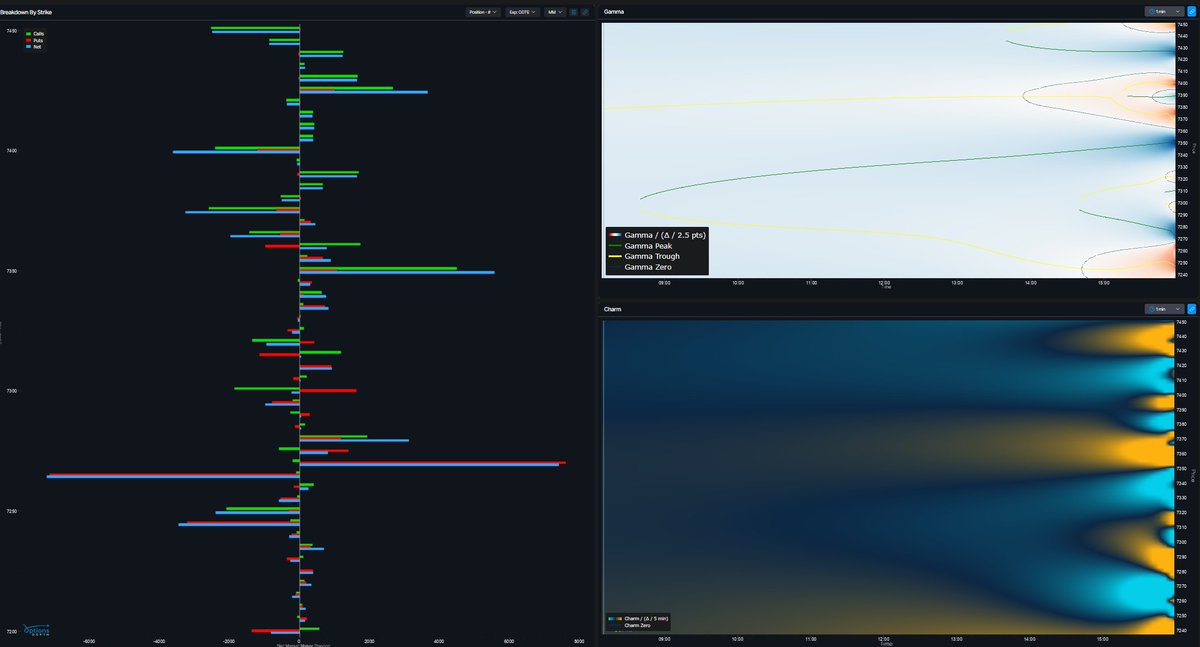Open the Charm panel time interval dropdown
Image resolution: width=1200 pixels, height=647 pixels.
pos(1165,309)
